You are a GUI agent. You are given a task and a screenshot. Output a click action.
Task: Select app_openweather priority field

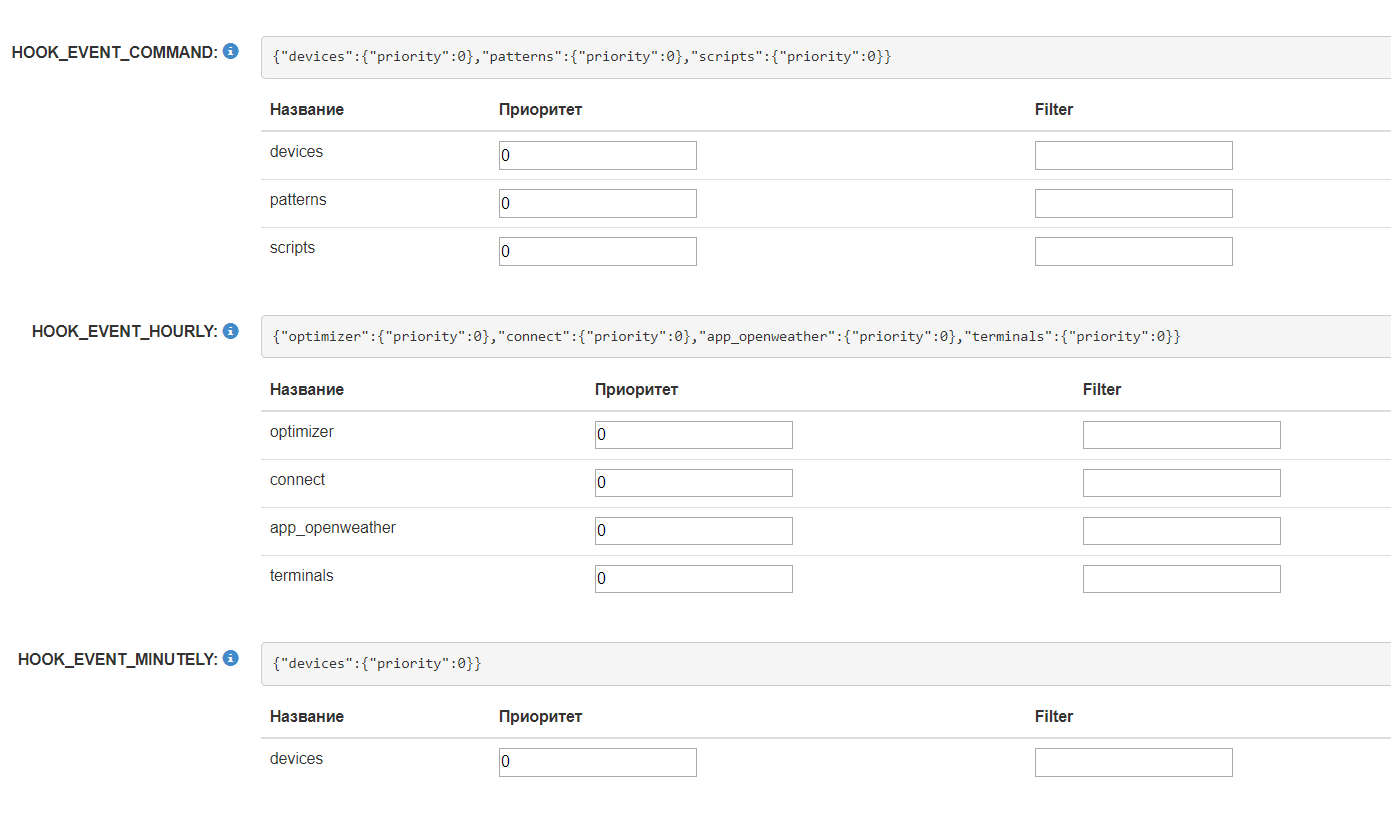[693, 531]
